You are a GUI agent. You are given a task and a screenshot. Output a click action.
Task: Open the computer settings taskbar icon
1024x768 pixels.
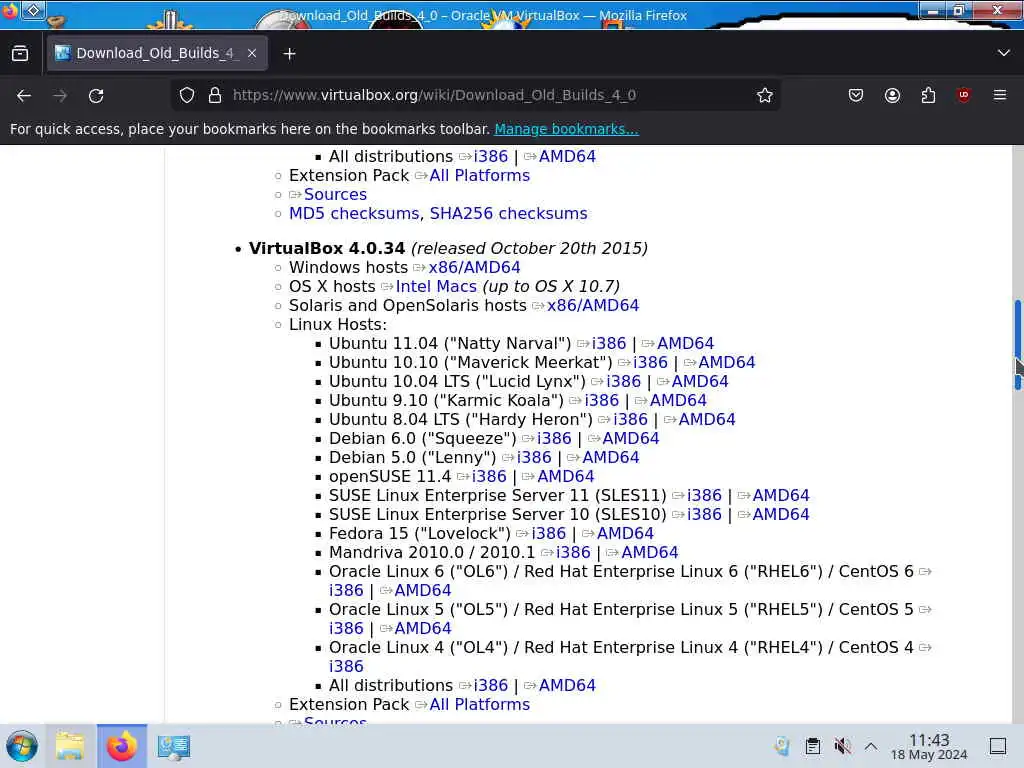[x=174, y=746]
